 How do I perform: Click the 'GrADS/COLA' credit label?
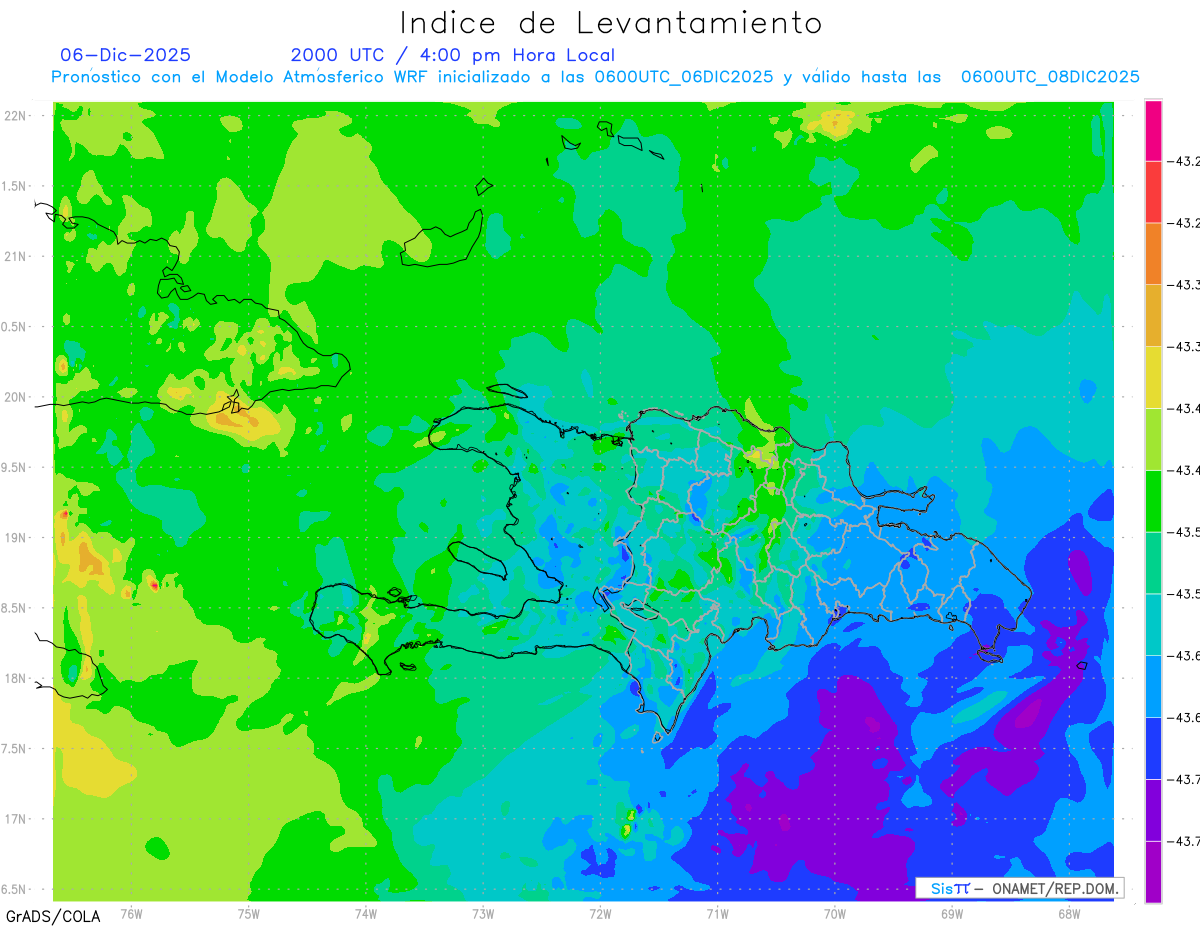click(x=53, y=916)
